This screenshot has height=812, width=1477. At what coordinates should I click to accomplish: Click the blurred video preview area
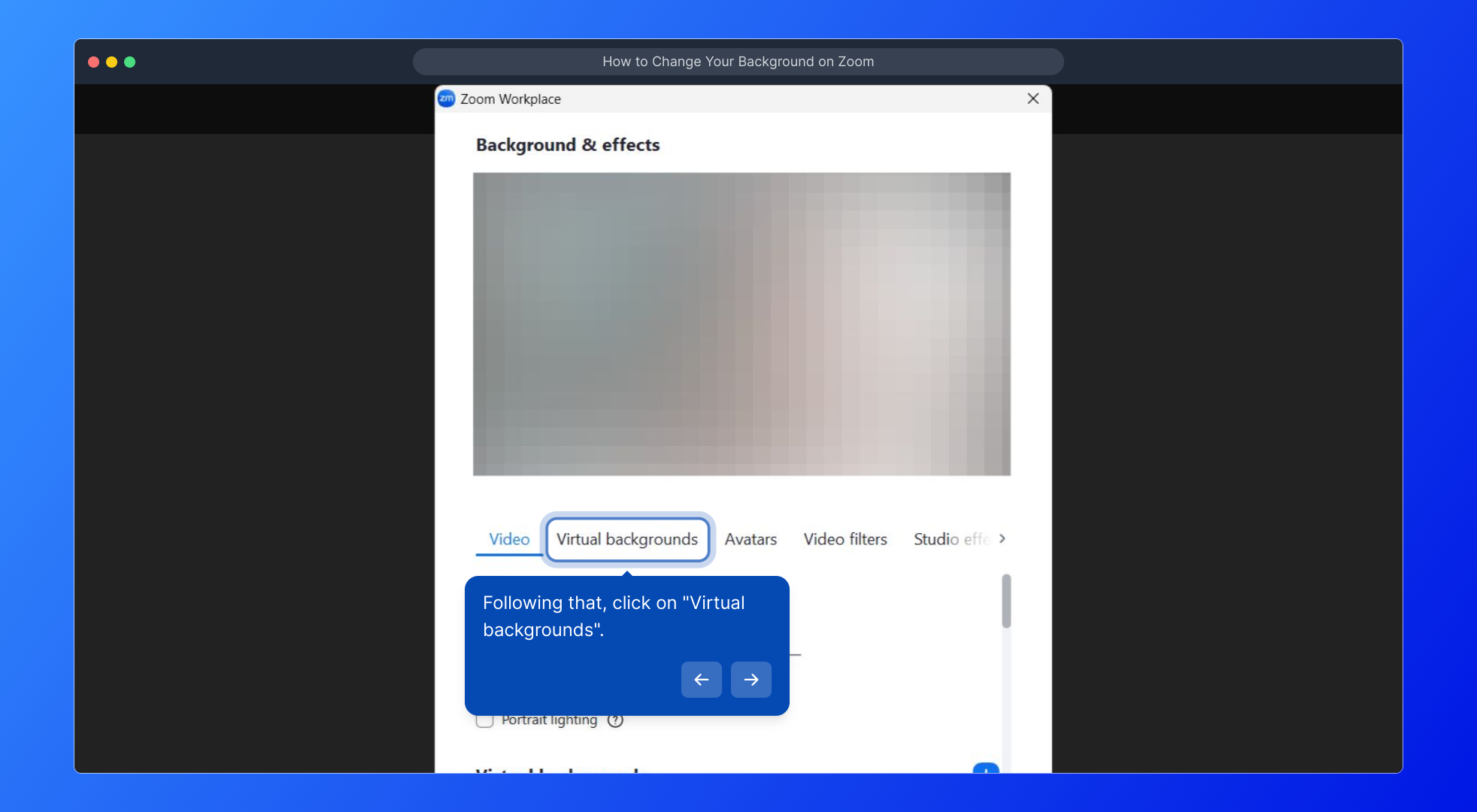[x=742, y=324]
